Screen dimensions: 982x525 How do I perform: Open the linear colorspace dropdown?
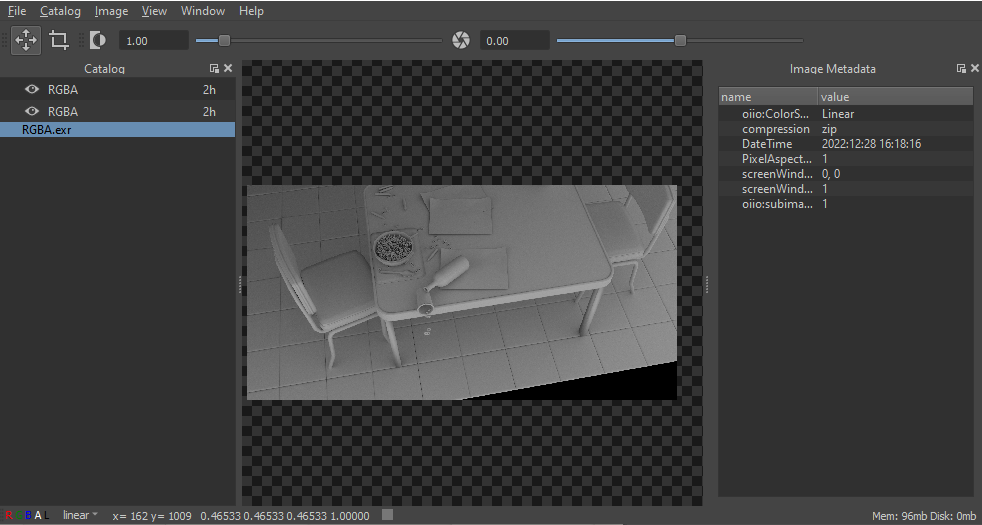[80, 515]
